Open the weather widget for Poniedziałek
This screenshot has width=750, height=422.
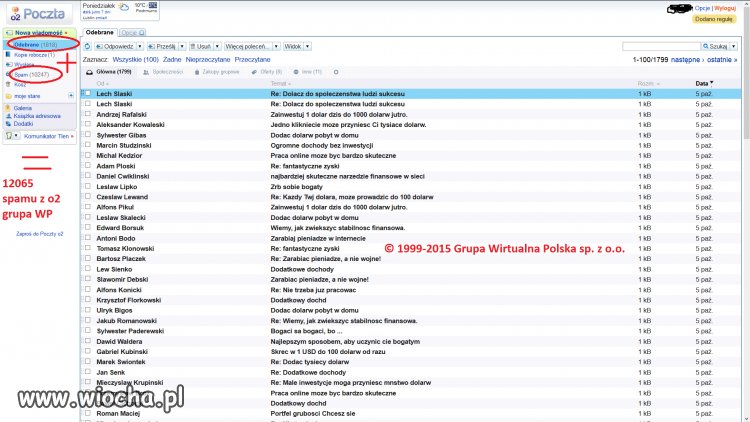[120, 11]
